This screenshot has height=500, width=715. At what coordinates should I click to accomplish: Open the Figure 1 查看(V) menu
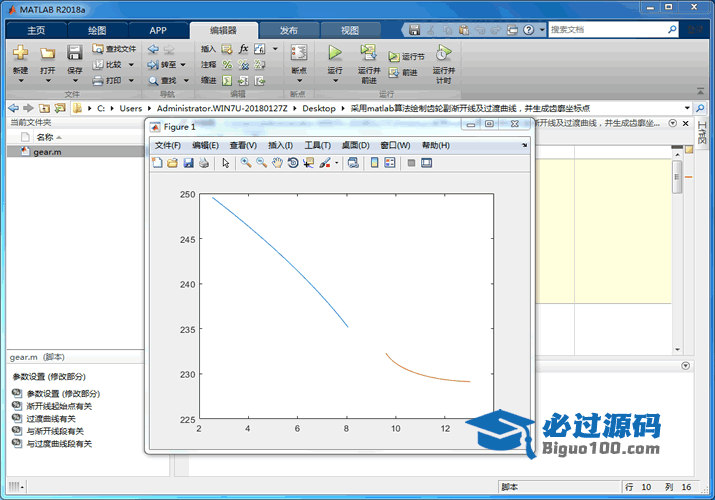point(243,145)
